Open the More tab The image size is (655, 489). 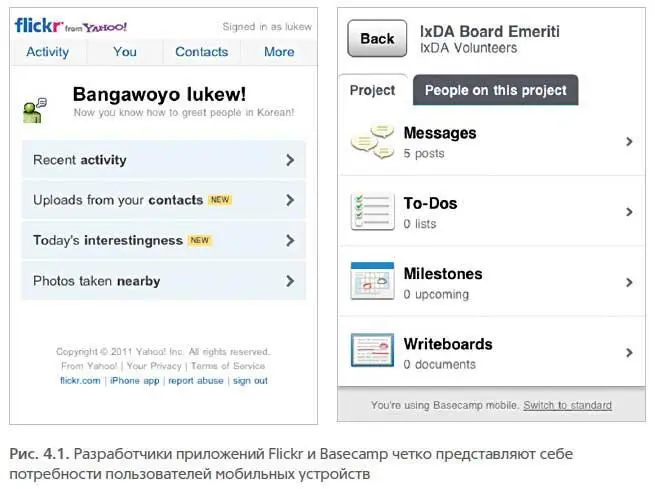tap(279, 52)
